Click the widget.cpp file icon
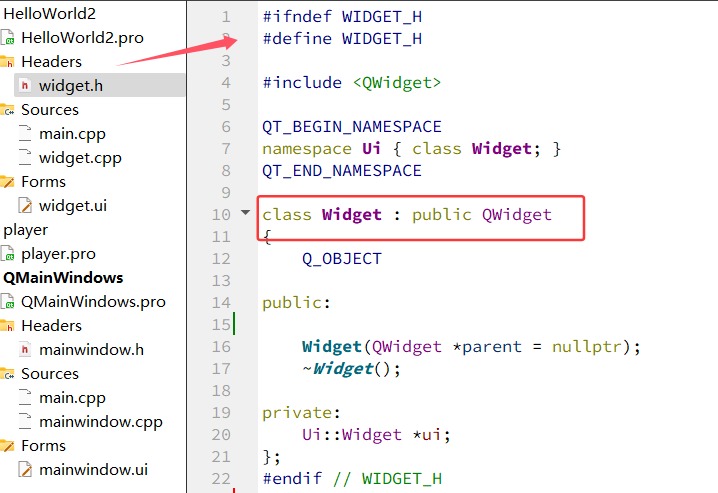This screenshot has height=493, width=718. 25,157
